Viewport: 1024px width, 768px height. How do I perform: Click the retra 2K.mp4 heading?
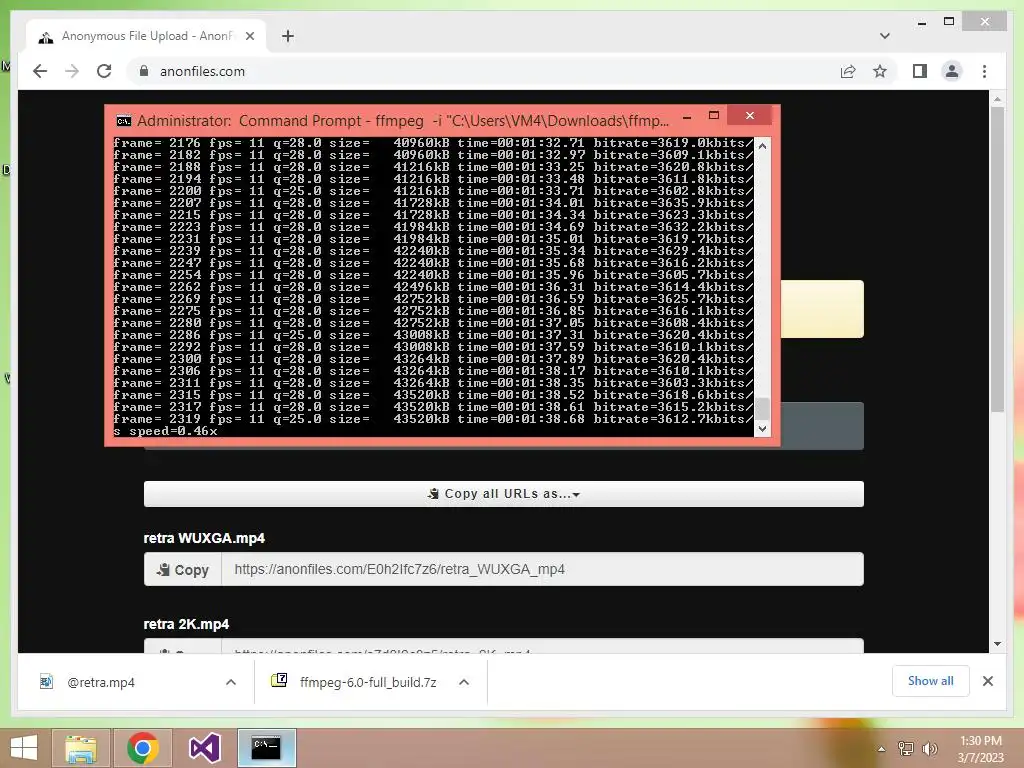pos(186,624)
